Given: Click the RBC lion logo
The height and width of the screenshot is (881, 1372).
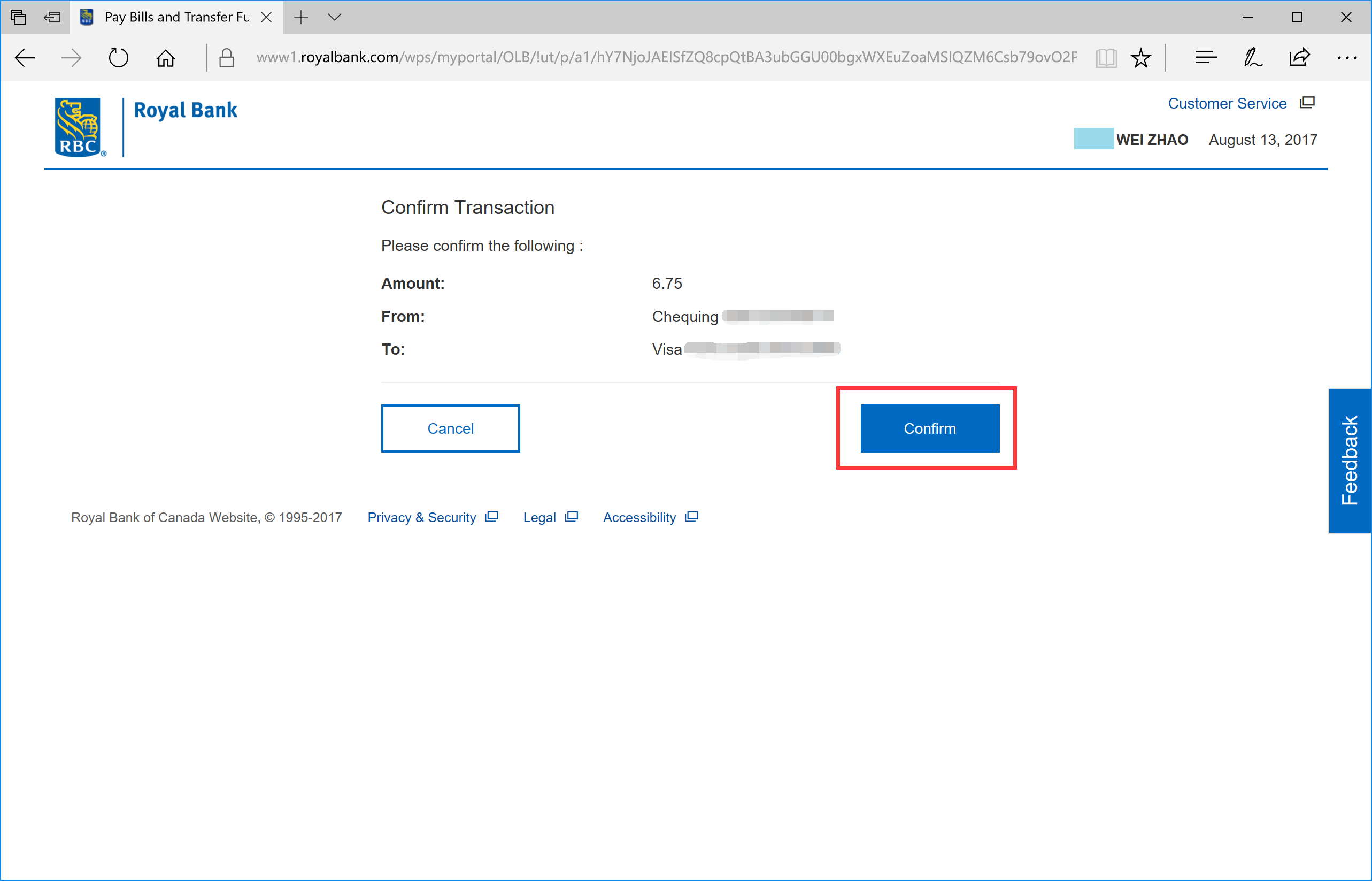Looking at the screenshot, I should [80, 127].
